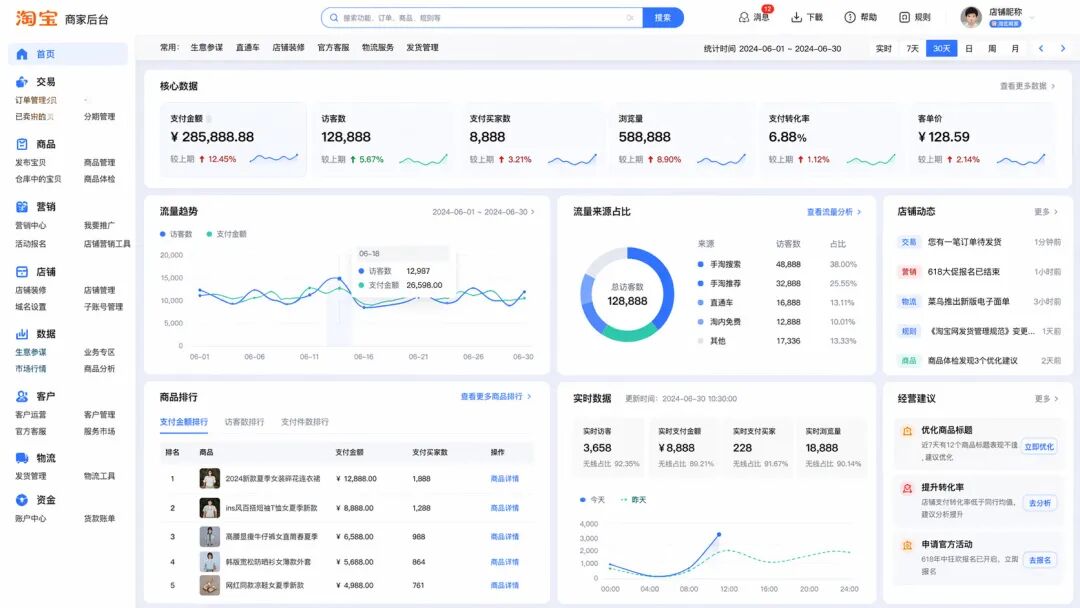Click the 手淘搜索 blue segment legend dot
The width and height of the screenshot is (1080, 608).
701,265
